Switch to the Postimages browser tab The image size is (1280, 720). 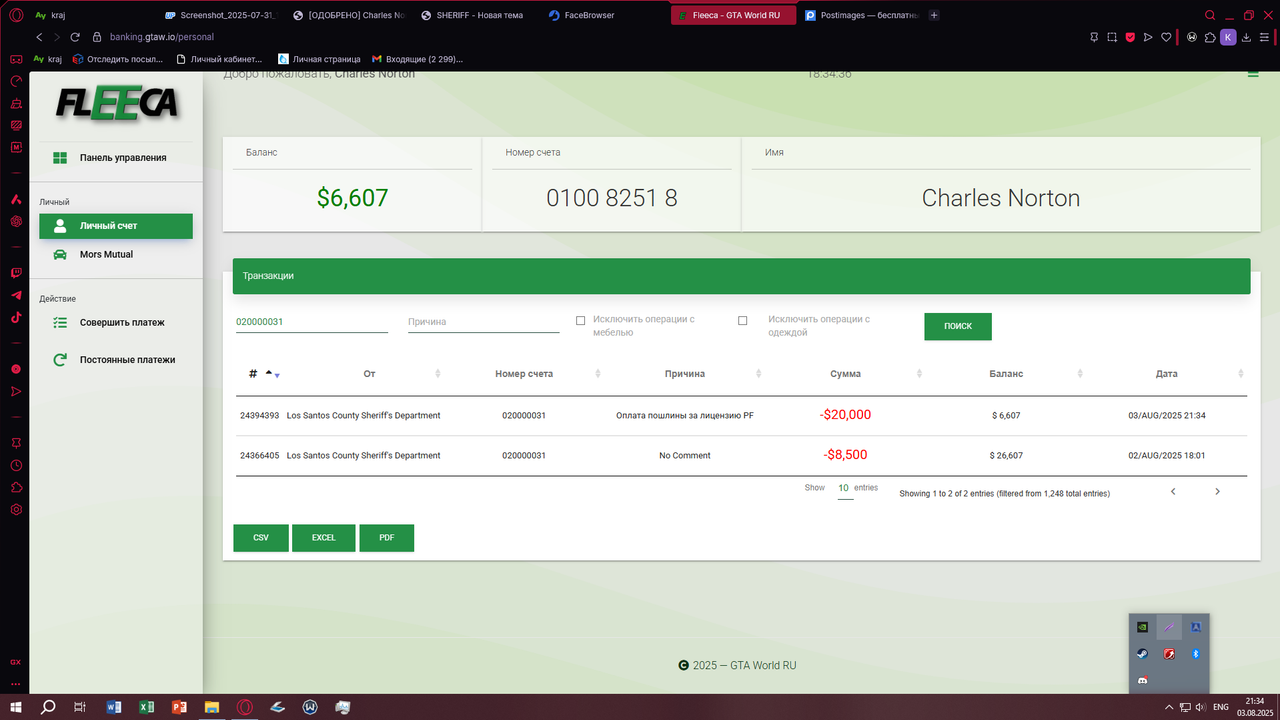(x=860, y=16)
